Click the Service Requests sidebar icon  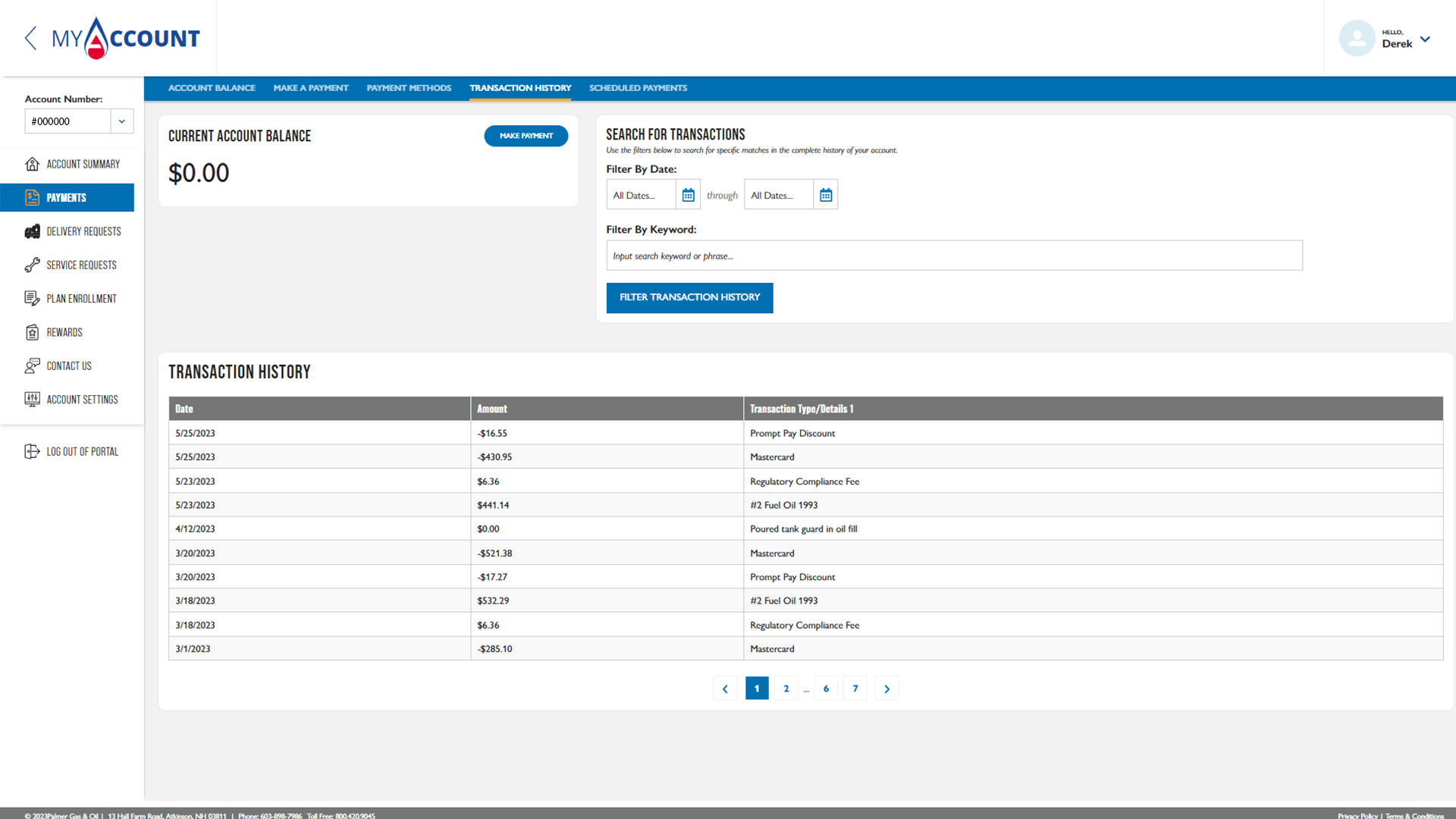pyautogui.click(x=31, y=264)
